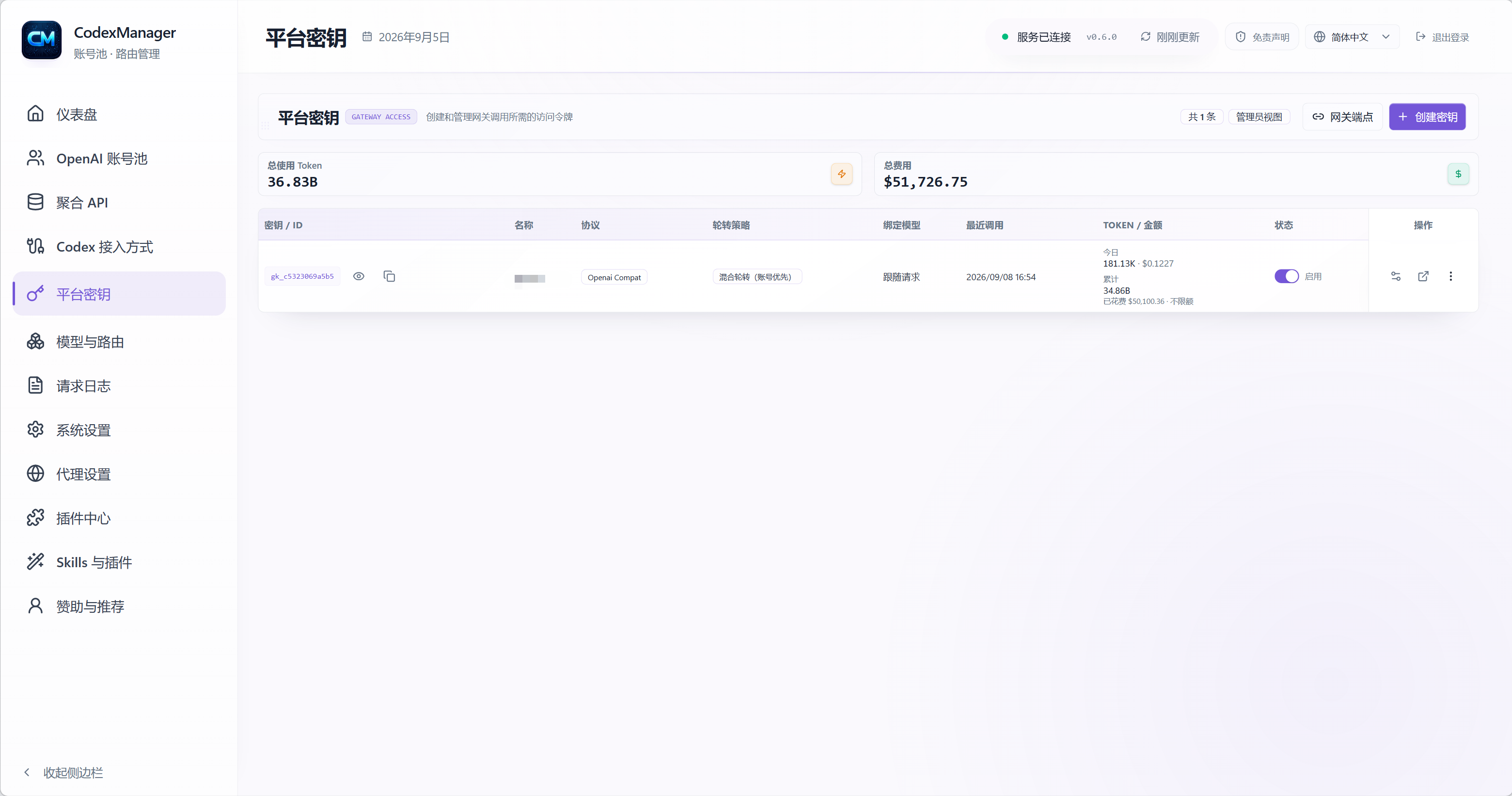Open the three-dot more actions menu
This screenshot has height=796, width=1512.
pos(1451,276)
